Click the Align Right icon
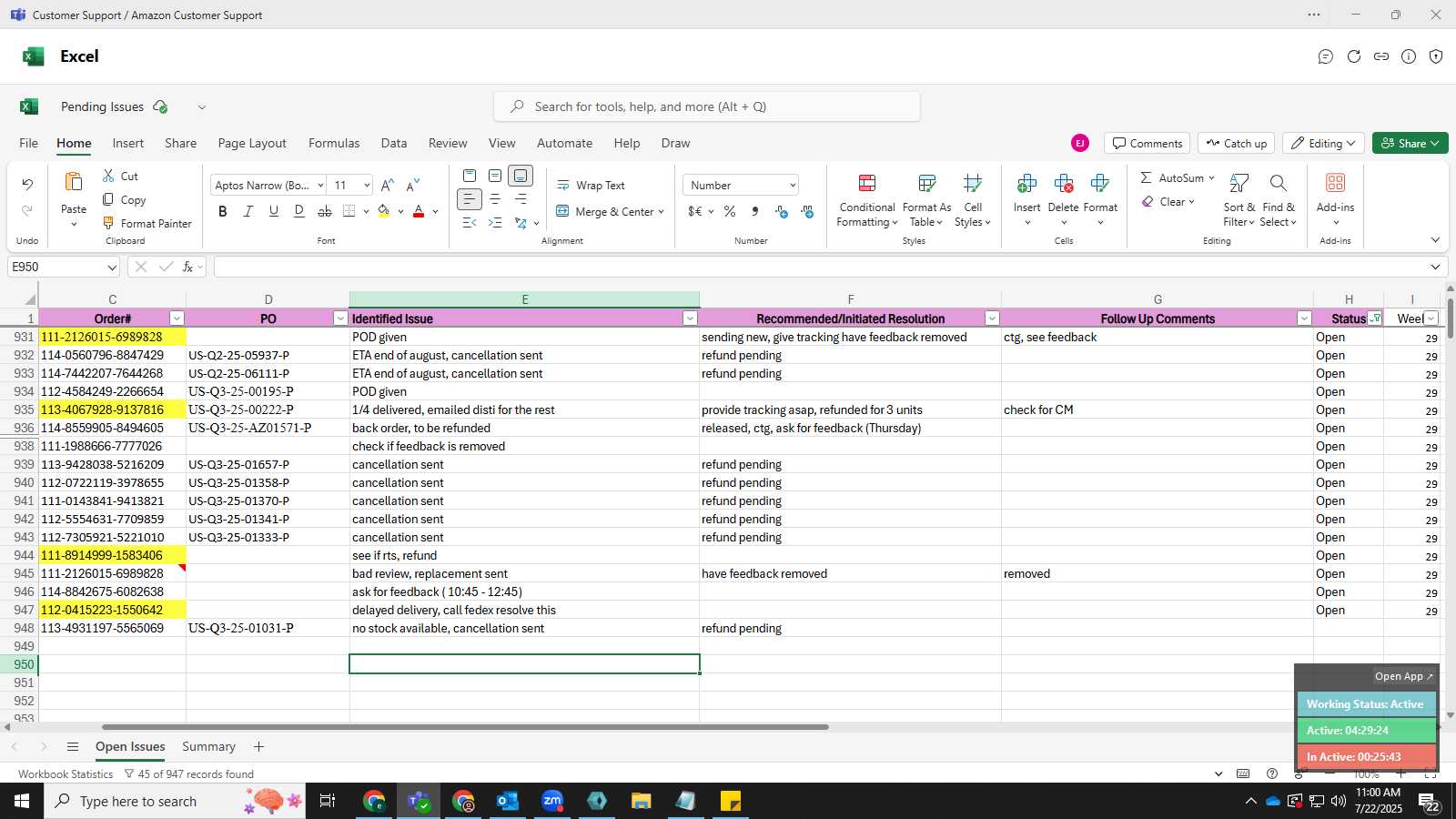 click(x=521, y=199)
